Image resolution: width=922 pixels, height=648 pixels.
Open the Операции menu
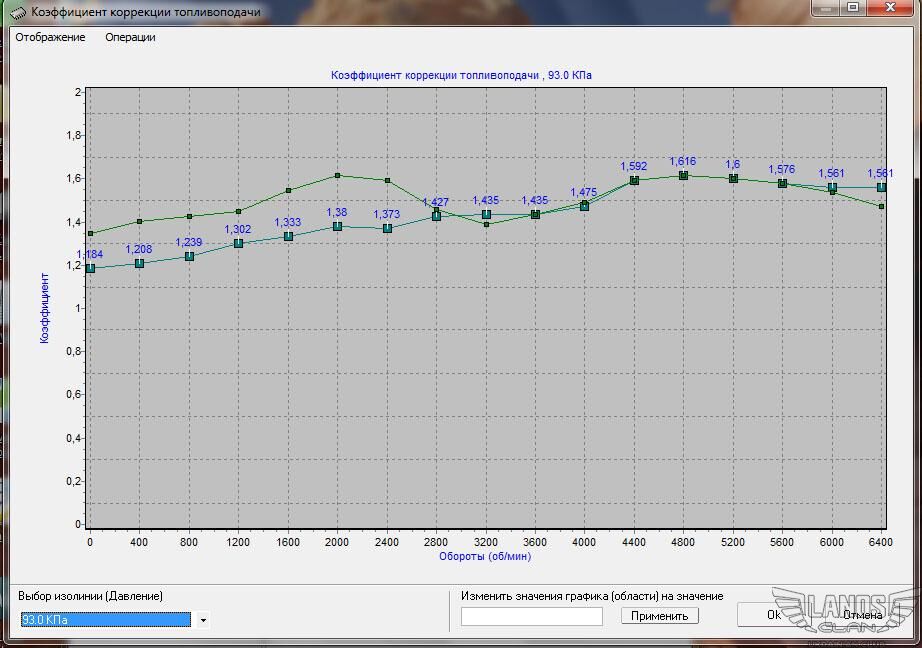tap(130, 37)
